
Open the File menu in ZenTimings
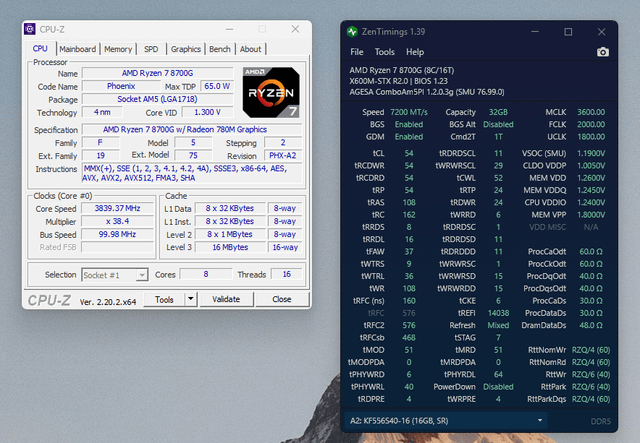click(x=357, y=52)
